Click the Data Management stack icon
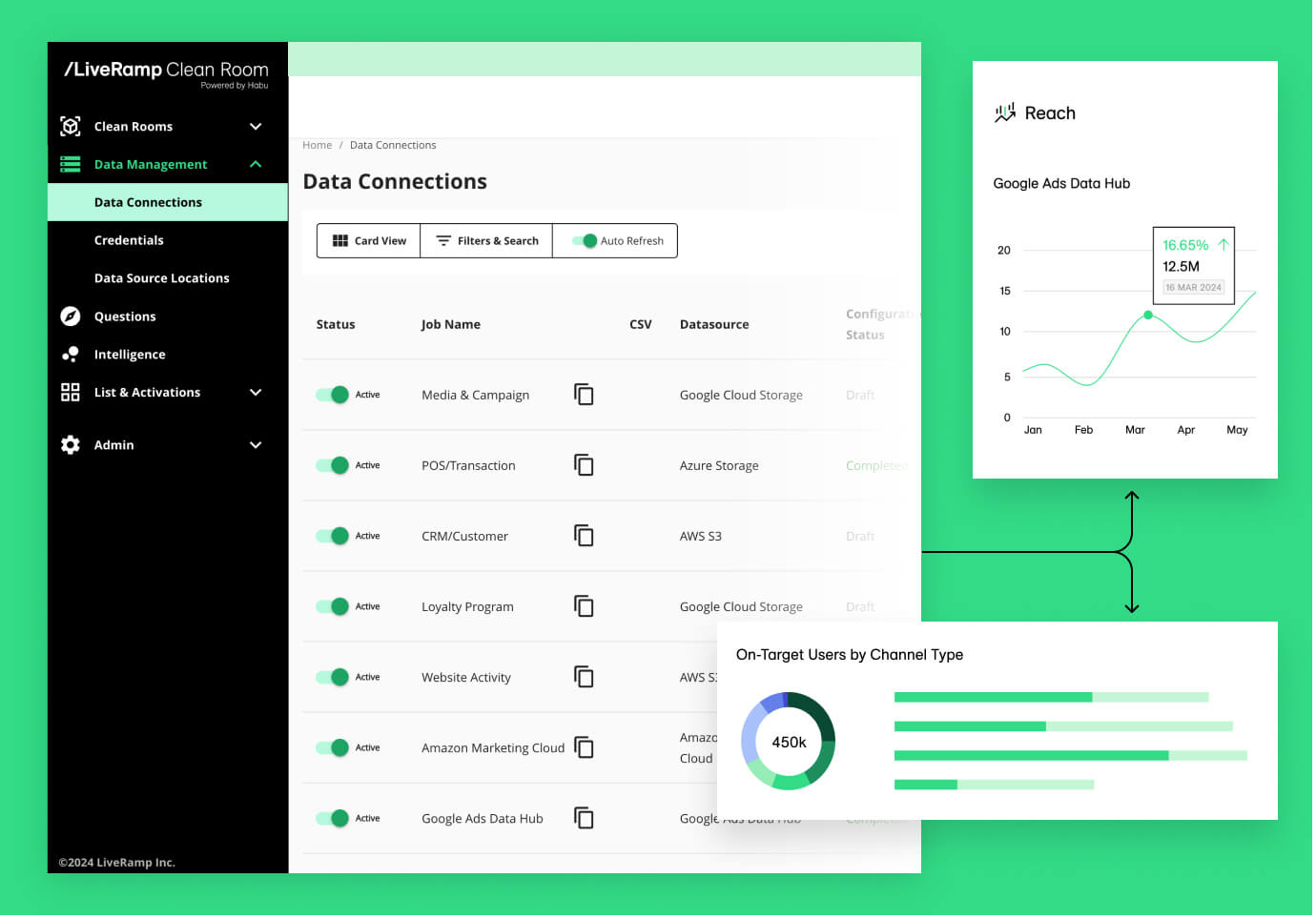This screenshot has width=1316, height=919. [x=71, y=165]
